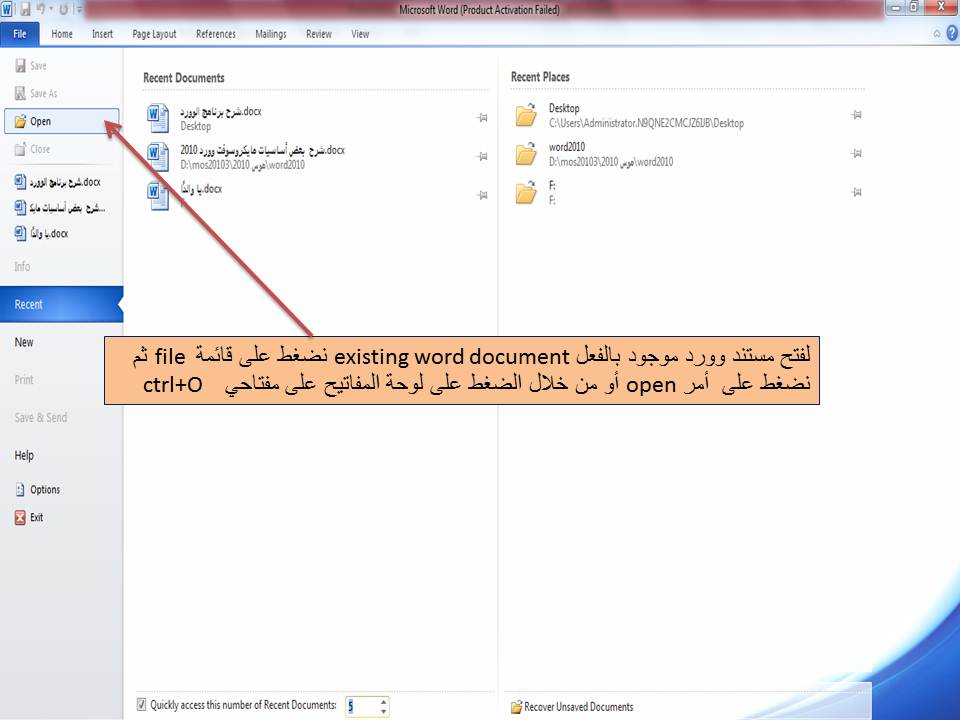Click Save in the backstage menu

pyautogui.click(x=31, y=66)
